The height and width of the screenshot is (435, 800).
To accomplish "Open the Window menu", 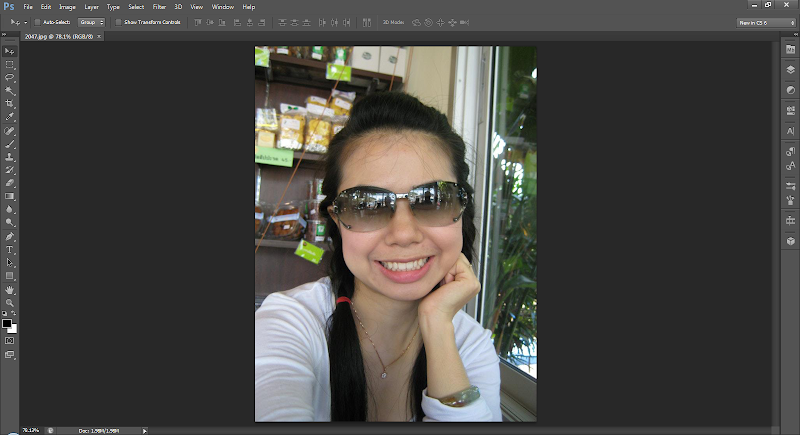I will click(x=222, y=7).
